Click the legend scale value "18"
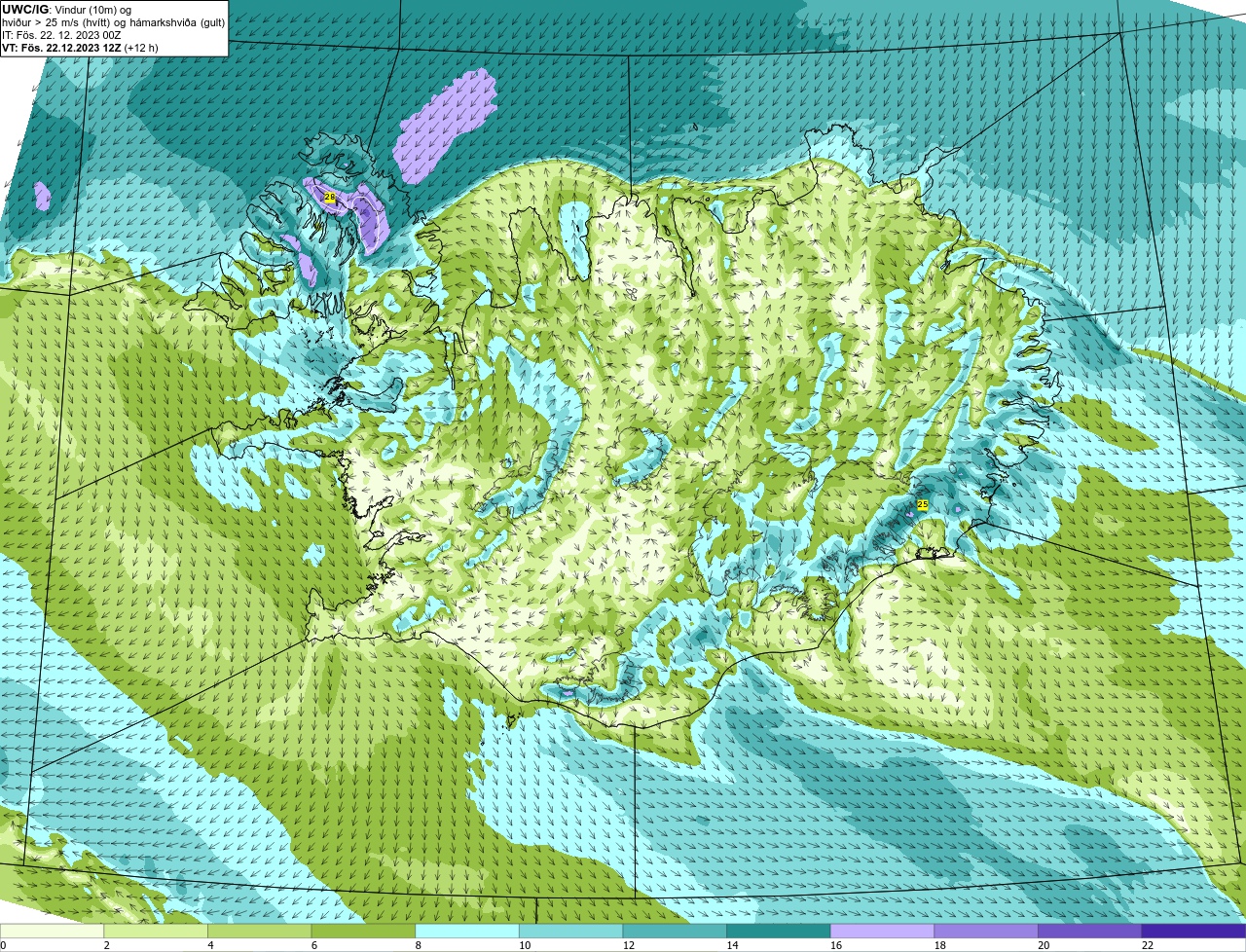 939,945
